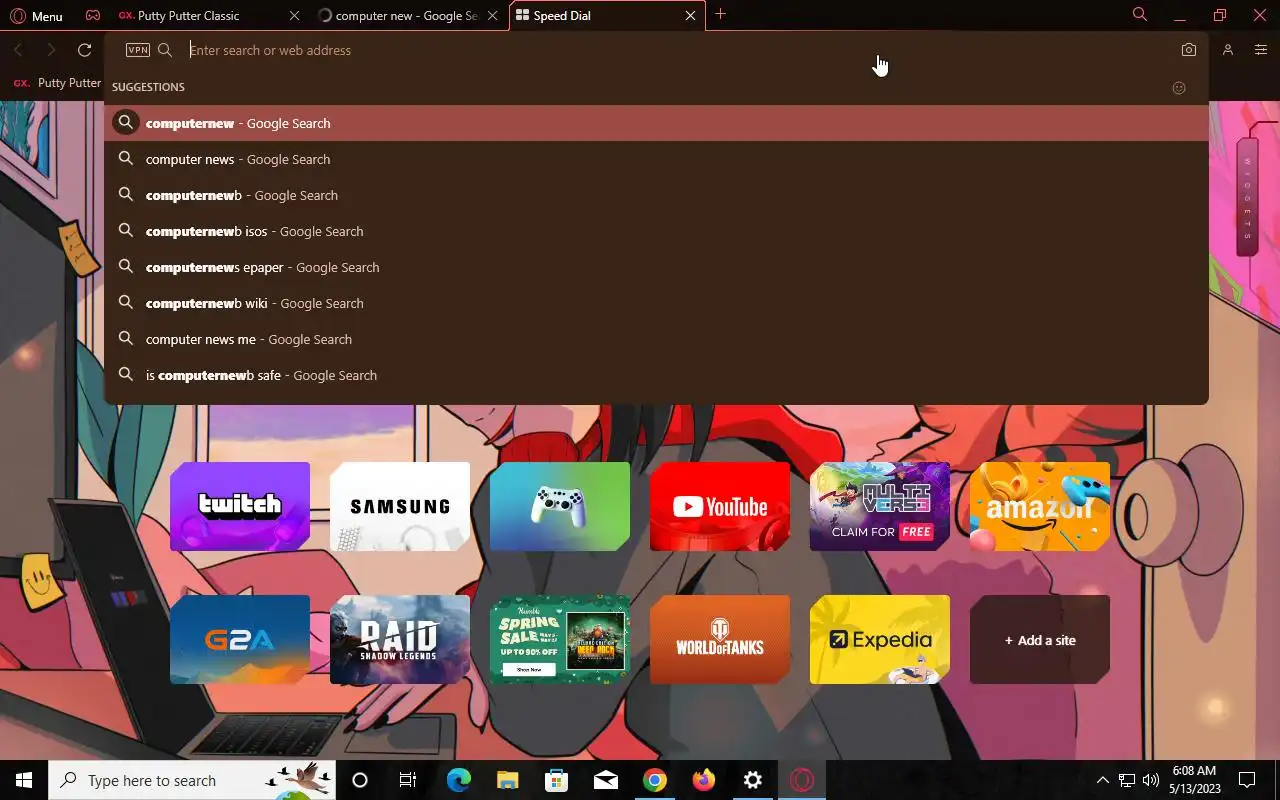1280x800 pixels.
Task: Open the Samsung speed dial tile
Action: tap(400, 506)
